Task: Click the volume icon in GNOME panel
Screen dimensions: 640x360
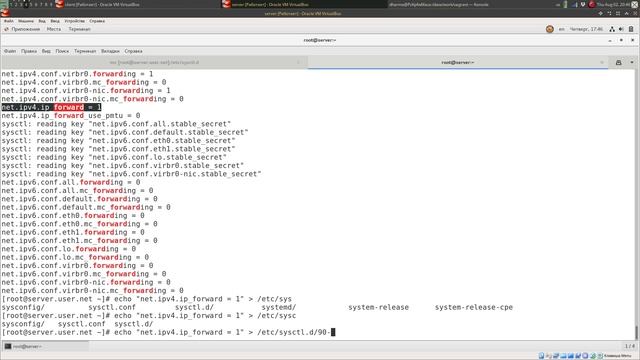Action: tap(621, 29)
